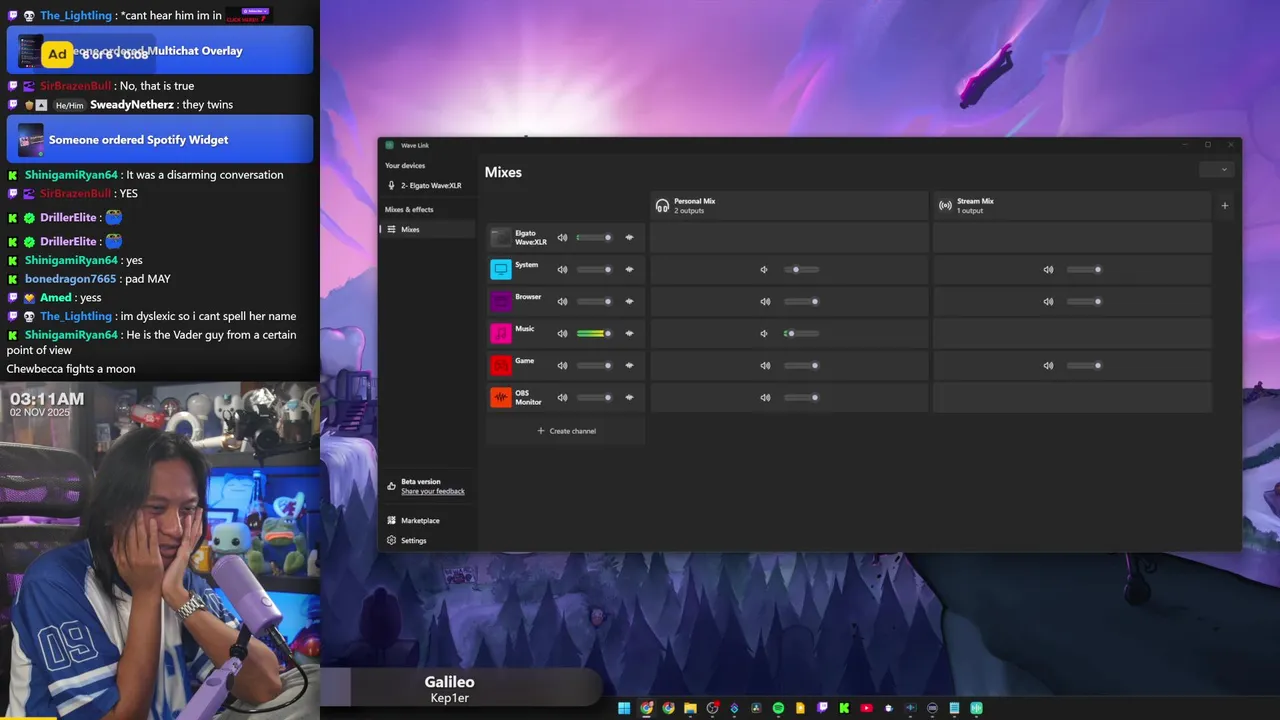
Task: Mute the Browser input channel
Action: (x=562, y=301)
